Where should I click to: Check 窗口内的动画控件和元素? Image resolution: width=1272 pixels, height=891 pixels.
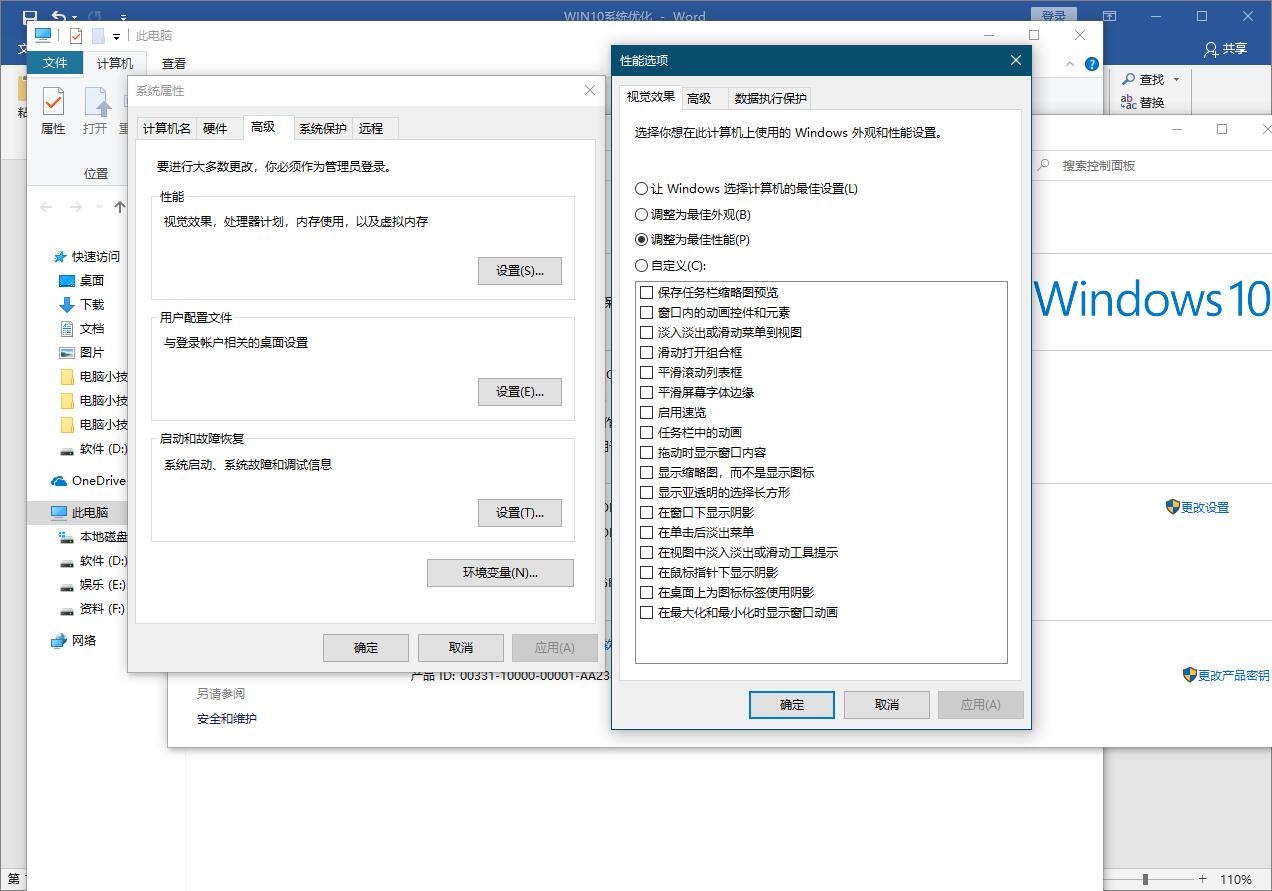(x=647, y=313)
